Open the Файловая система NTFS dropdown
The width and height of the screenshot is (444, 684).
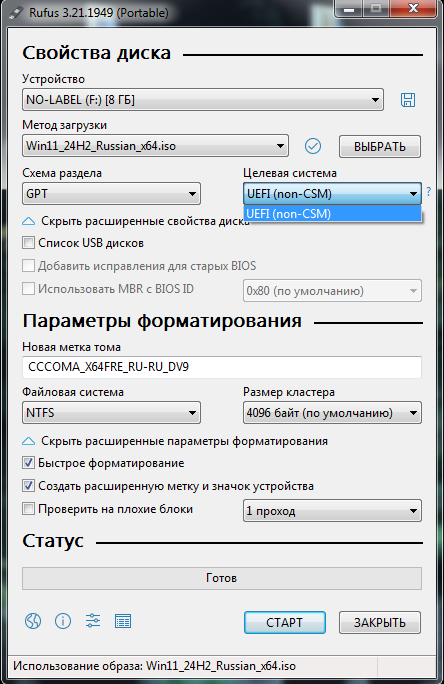111,413
